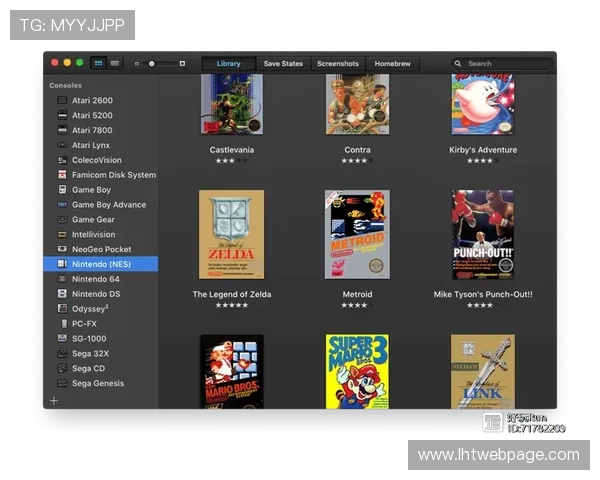
Task: Click the Atari Lynx handheld icon
Action: tap(62, 145)
